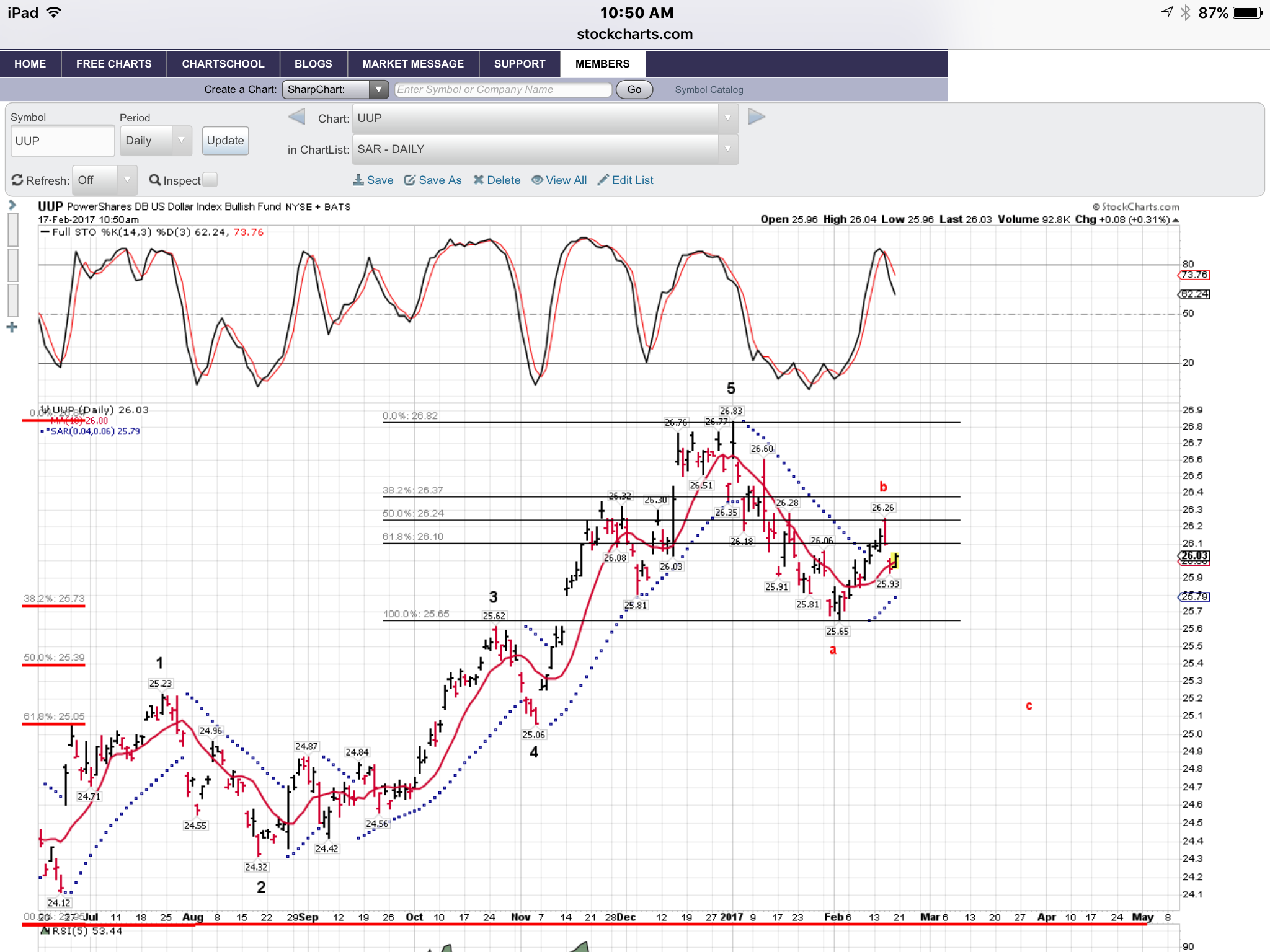Enable the Inspect checkbox
The width and height of the screenshot is (1270, 952).
(x=210, y=180)
